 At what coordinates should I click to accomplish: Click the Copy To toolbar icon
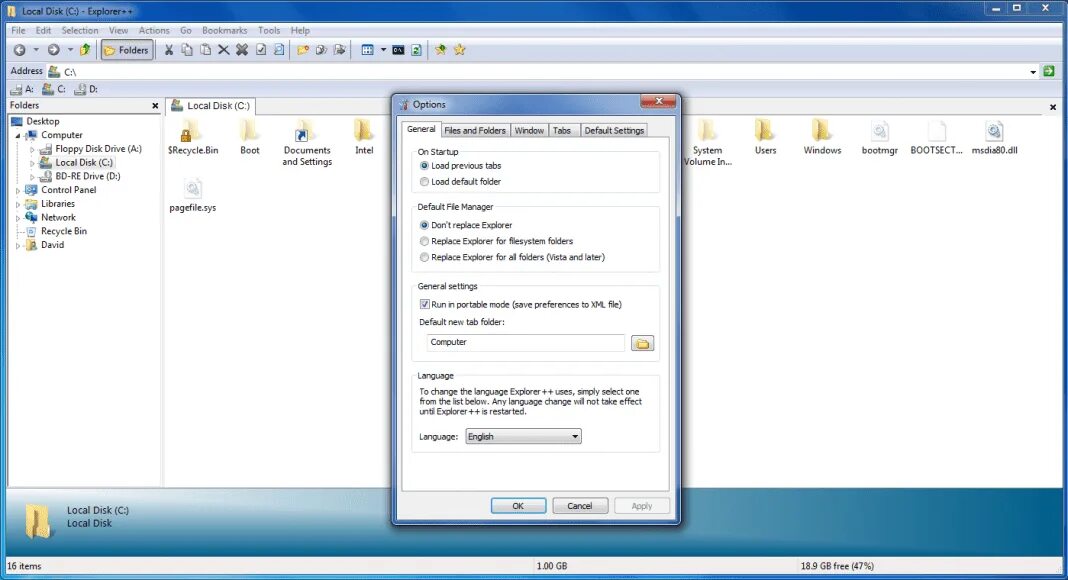[321, 50]
